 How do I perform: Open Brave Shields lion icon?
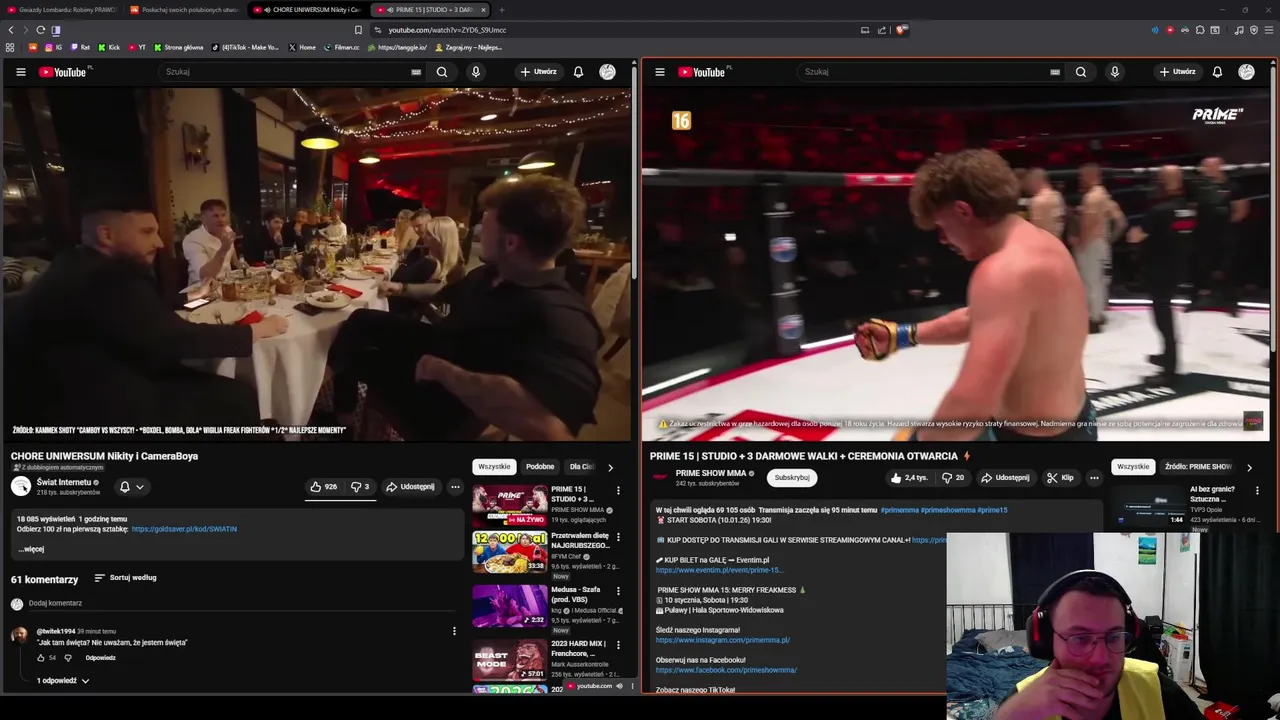click(x=901, y=30)
